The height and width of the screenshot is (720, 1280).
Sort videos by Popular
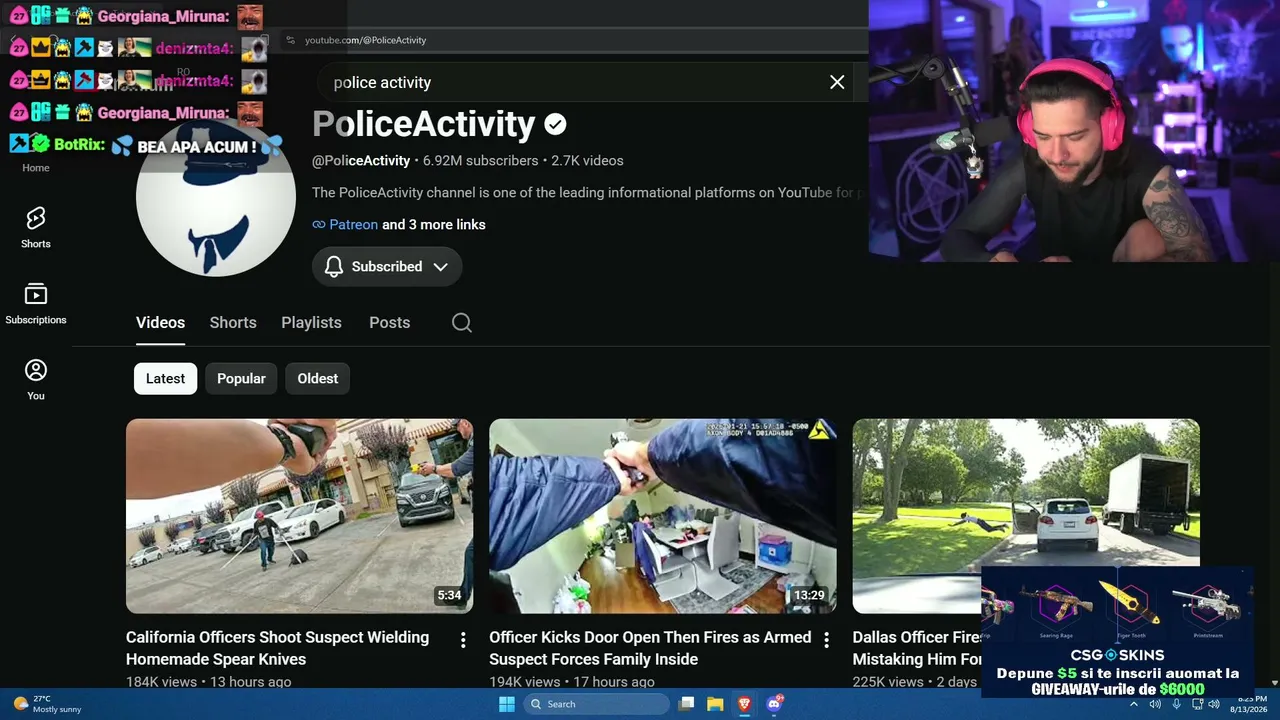[241, 378]
